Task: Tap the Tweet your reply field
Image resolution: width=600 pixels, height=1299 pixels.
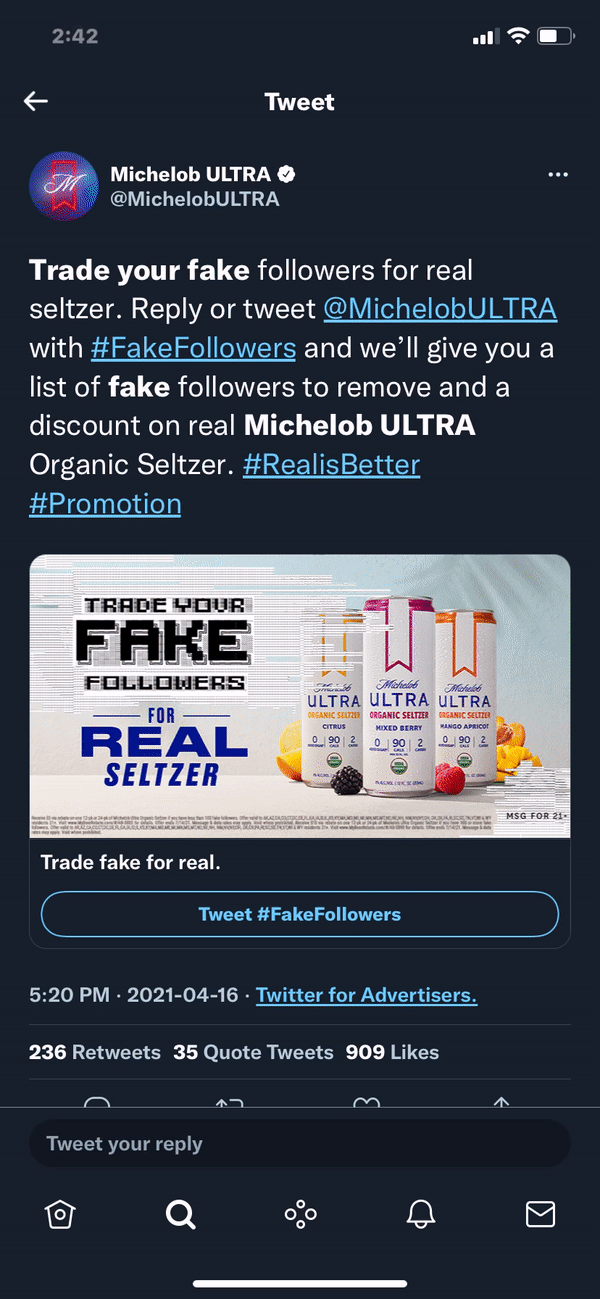Action: click(300, 1144)
